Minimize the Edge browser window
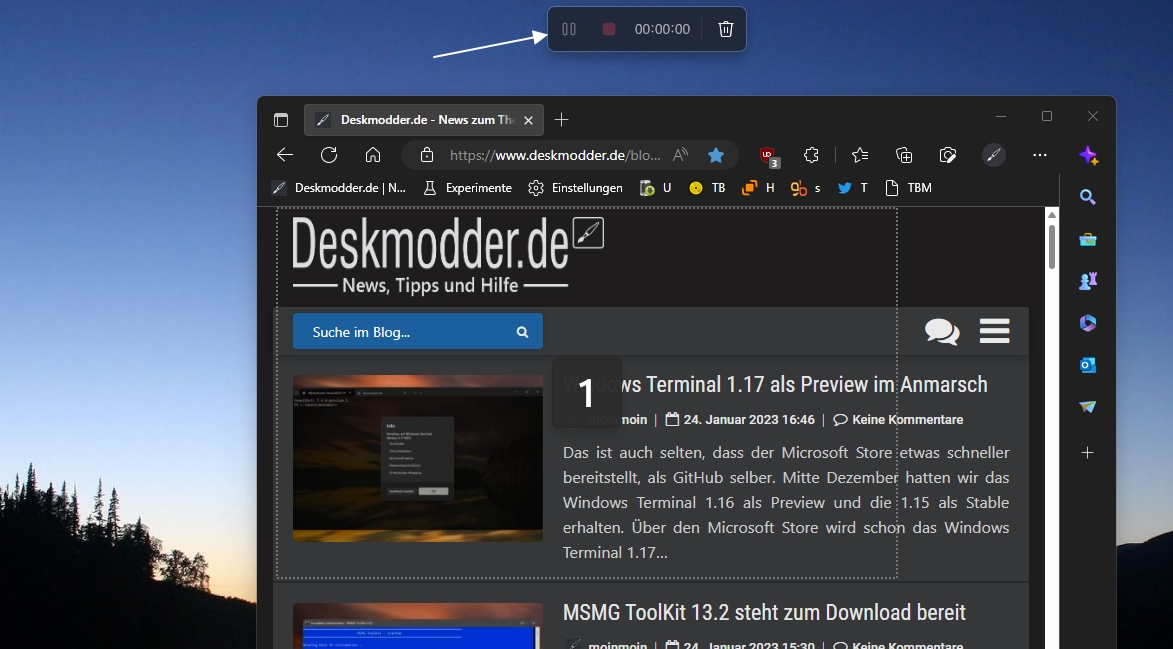 click(1001, 117)
